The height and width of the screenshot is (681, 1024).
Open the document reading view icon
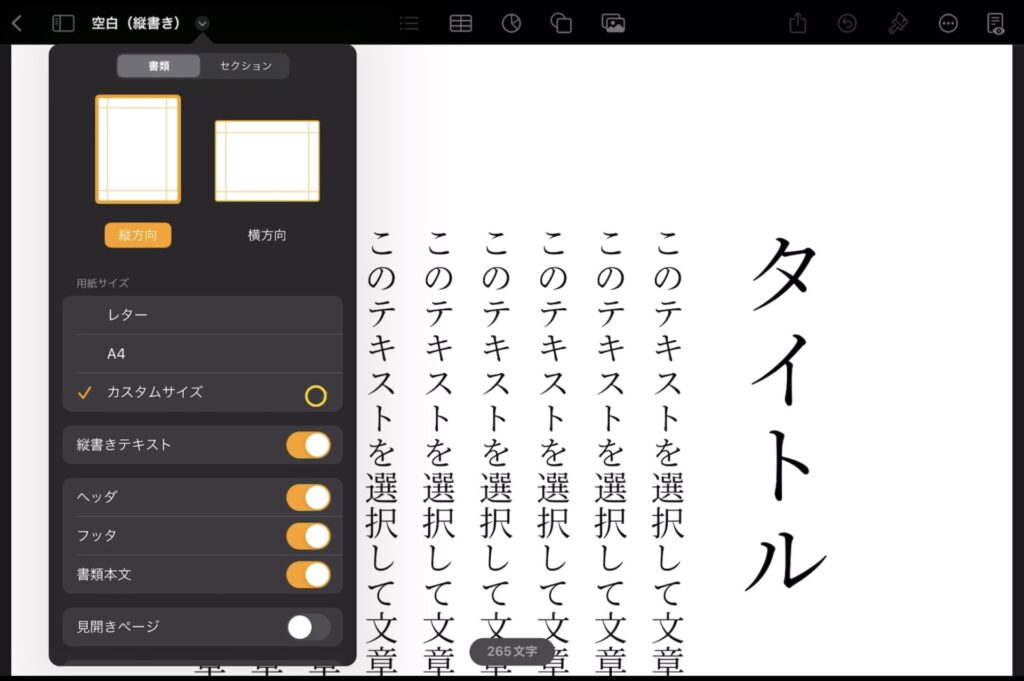tap(995, 24)
